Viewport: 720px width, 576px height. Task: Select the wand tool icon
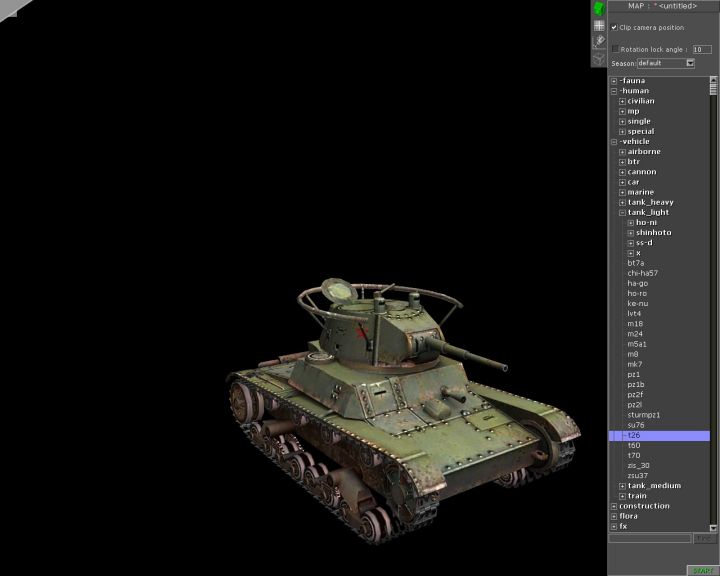tap(599, 42)
